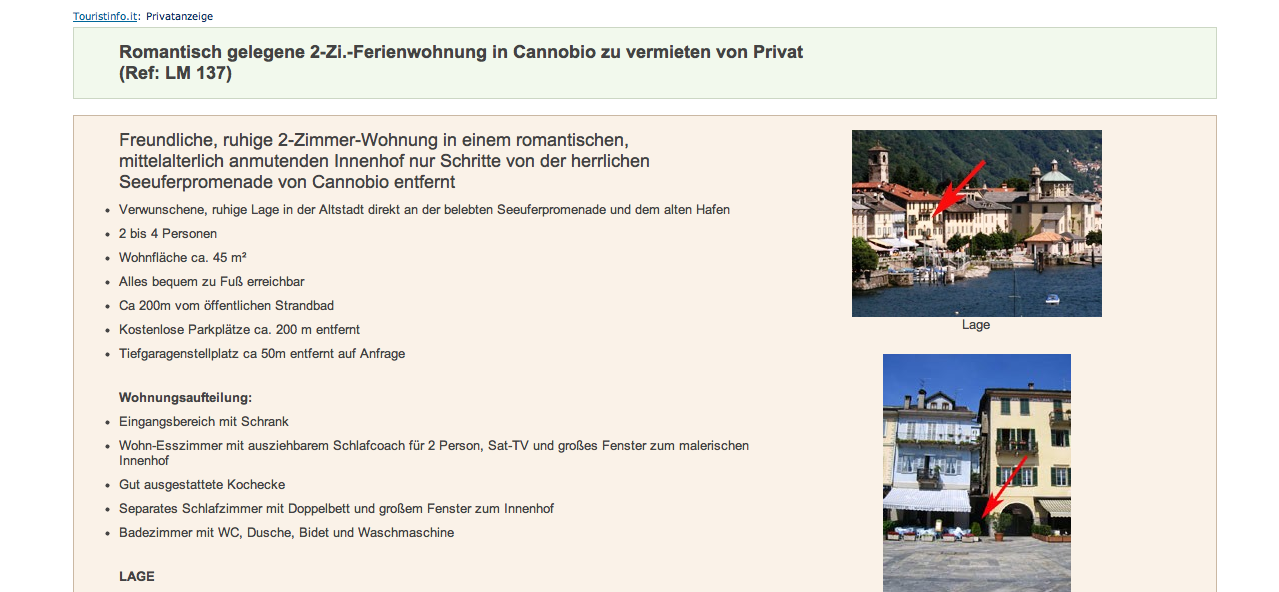This screenshot has height=592, width=1279.
Task: Open the Touristinfo.it breadcrumb link
Action: click(105, 16)
